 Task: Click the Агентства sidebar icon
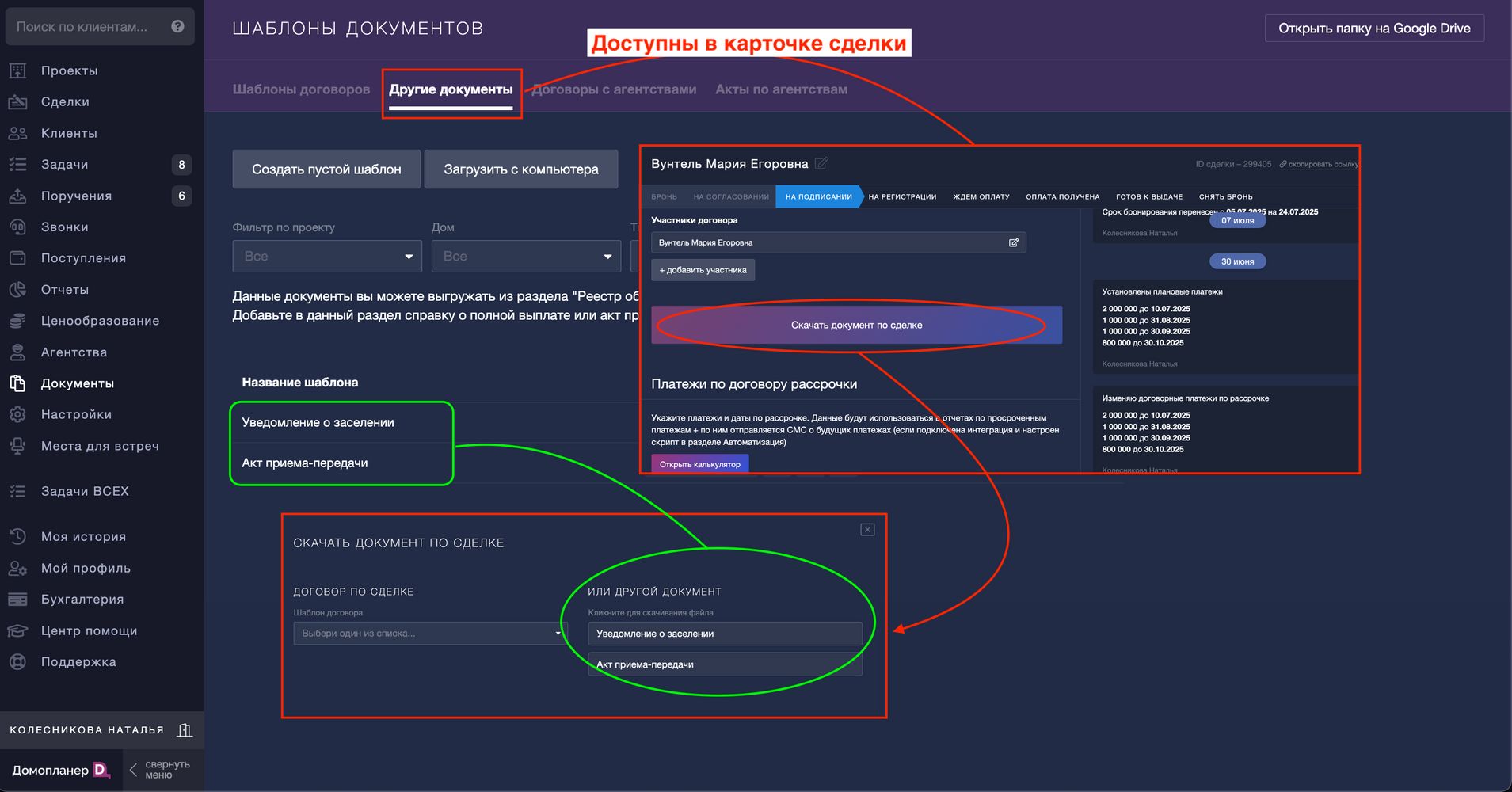(17, 352)
